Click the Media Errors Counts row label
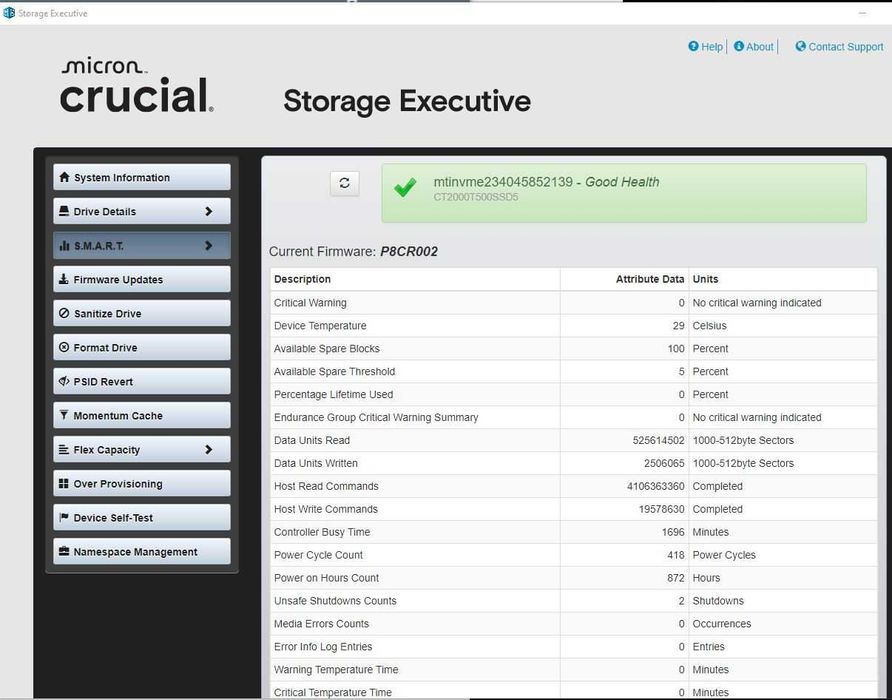 tap(321, 624)
